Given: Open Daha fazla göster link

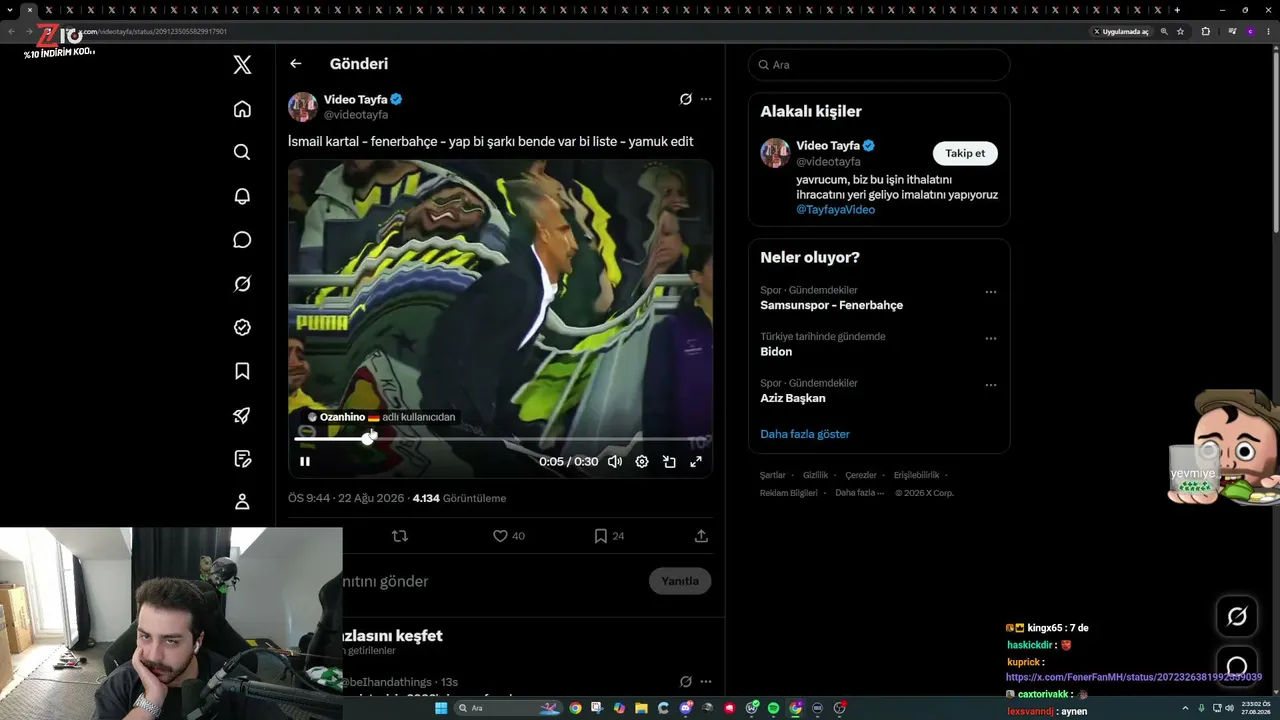Looking at the screenshot, I should [805, 434].
